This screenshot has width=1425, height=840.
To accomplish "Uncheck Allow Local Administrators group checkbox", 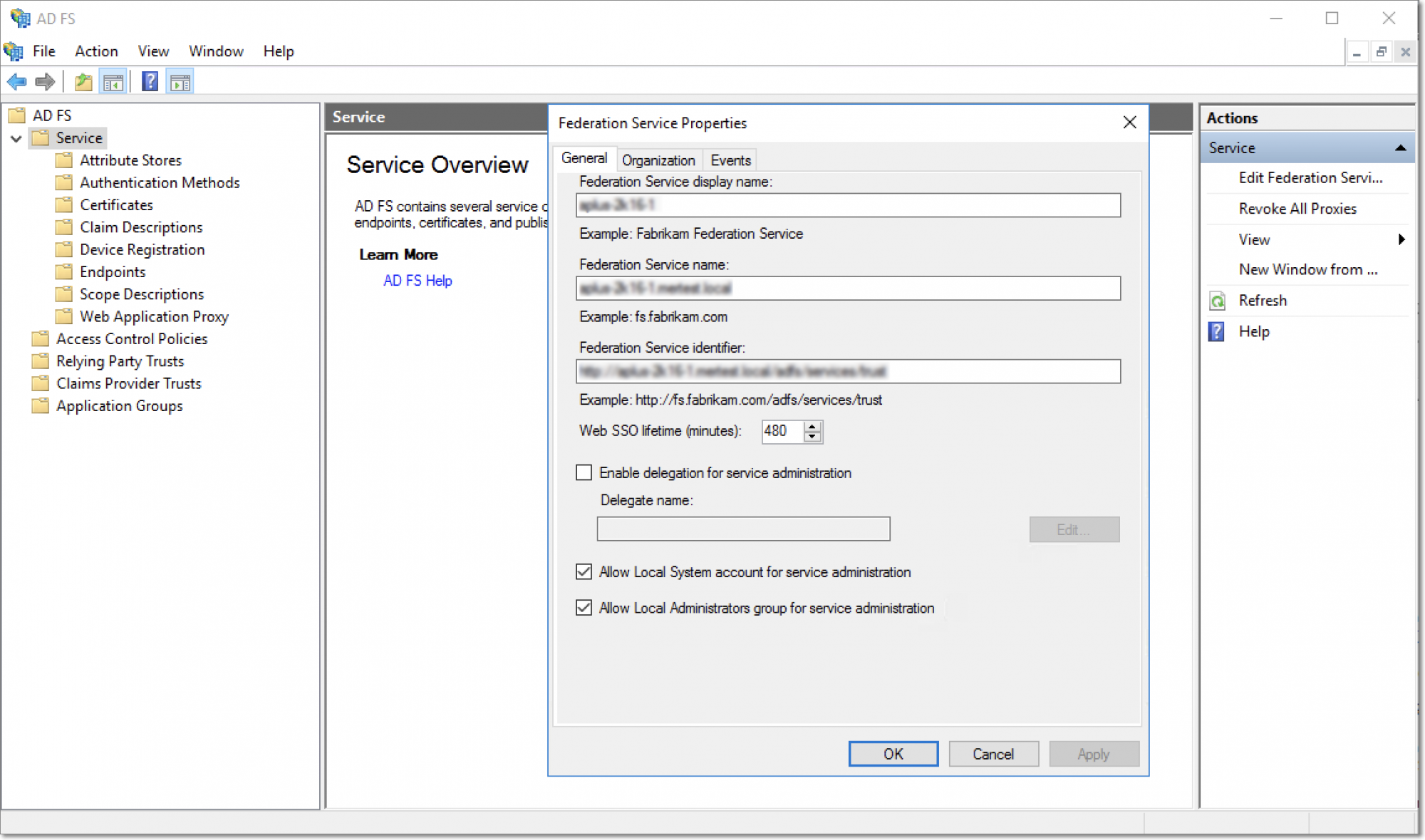I will (584, 607).
